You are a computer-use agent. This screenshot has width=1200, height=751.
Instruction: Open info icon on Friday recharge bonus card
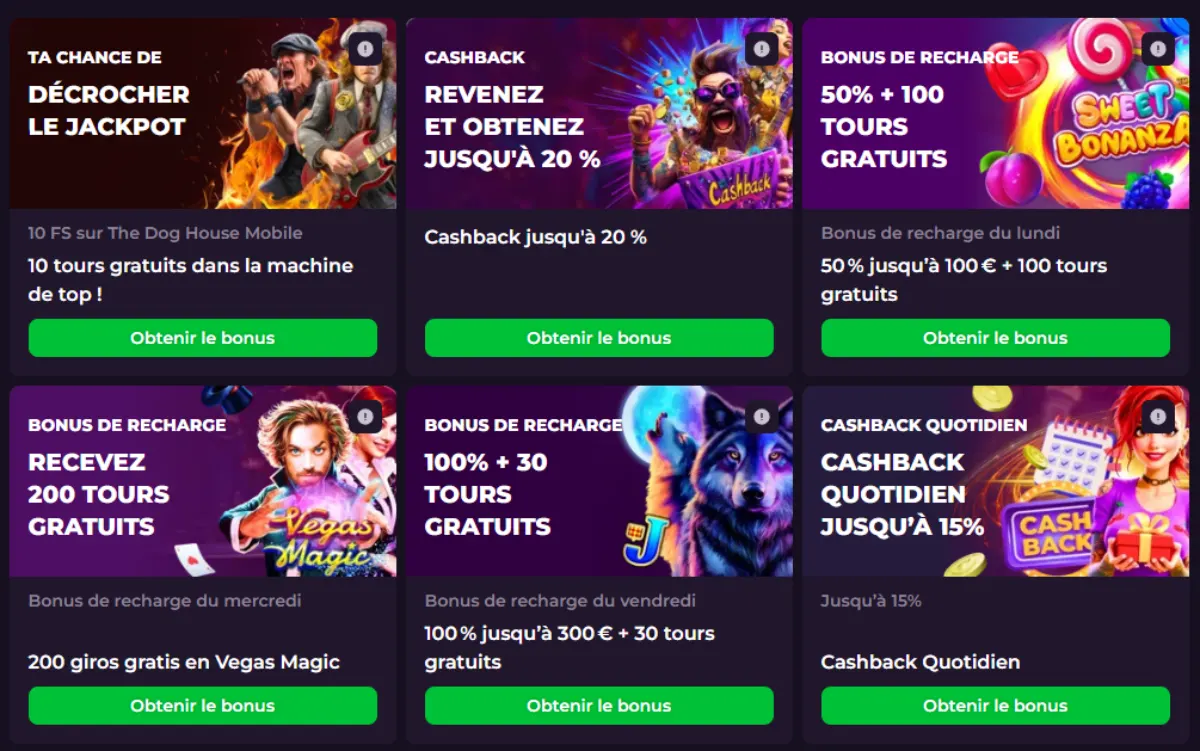tap(760, 417)
